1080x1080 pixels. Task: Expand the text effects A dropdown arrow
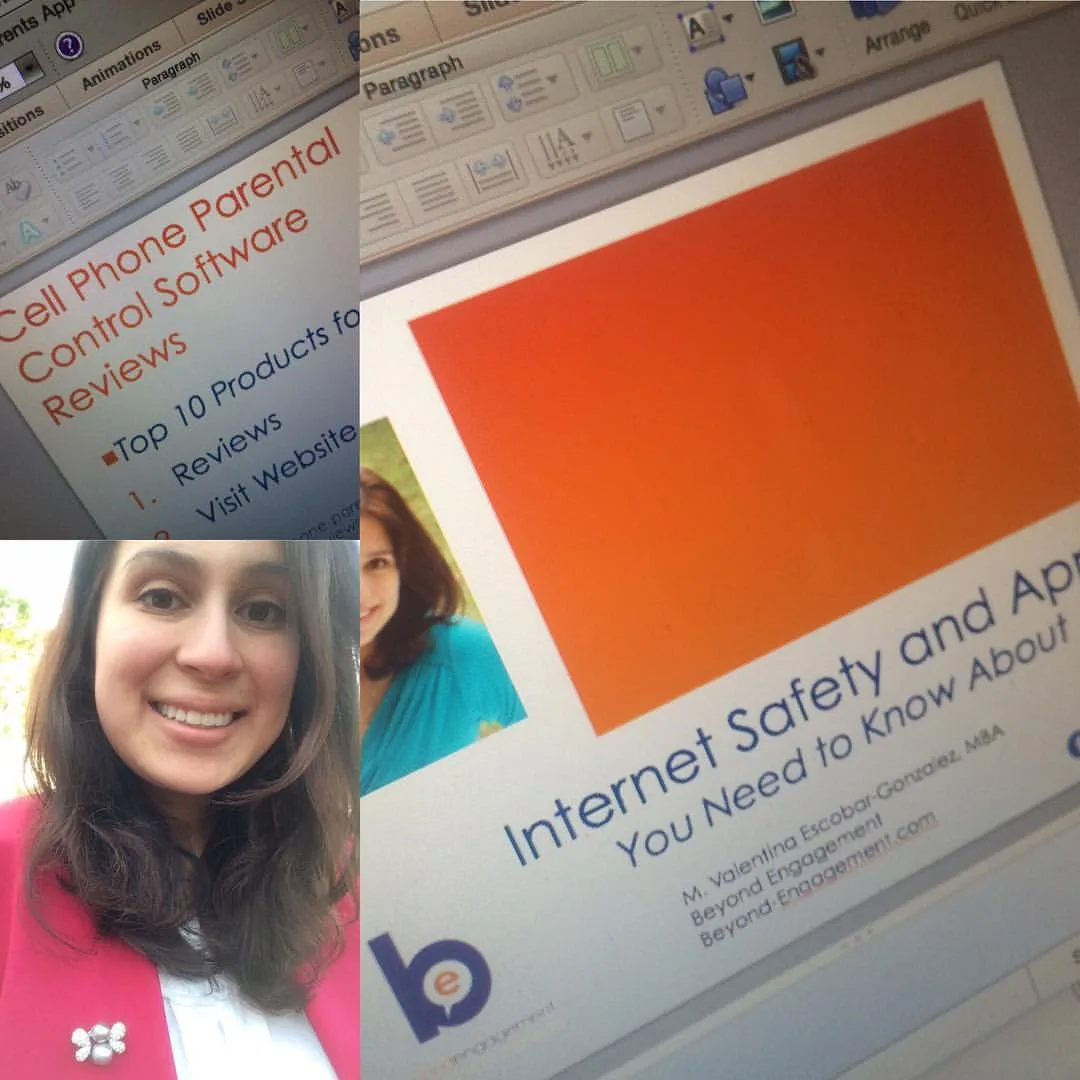coord(47,220)
